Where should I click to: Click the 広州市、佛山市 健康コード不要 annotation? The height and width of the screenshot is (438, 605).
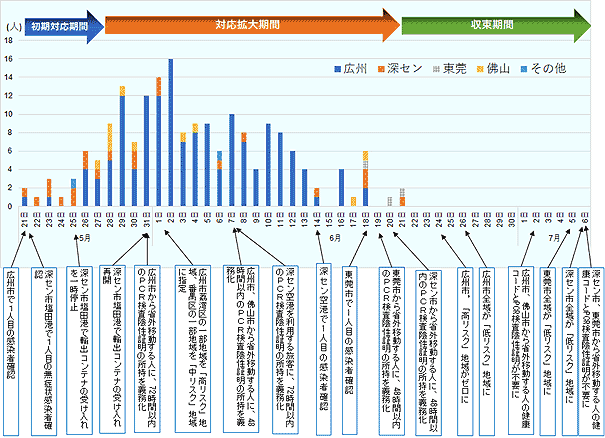[521, 350]
